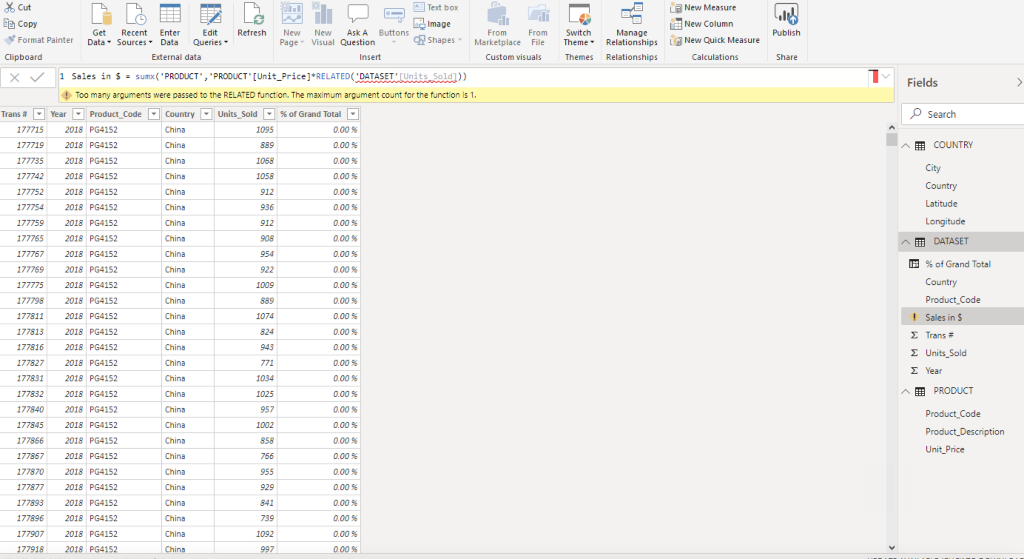Collapse the COUNTRY table in Fields
This screenshot has width=1024, height=559.
pyautogui.click(x=906, y=146)
